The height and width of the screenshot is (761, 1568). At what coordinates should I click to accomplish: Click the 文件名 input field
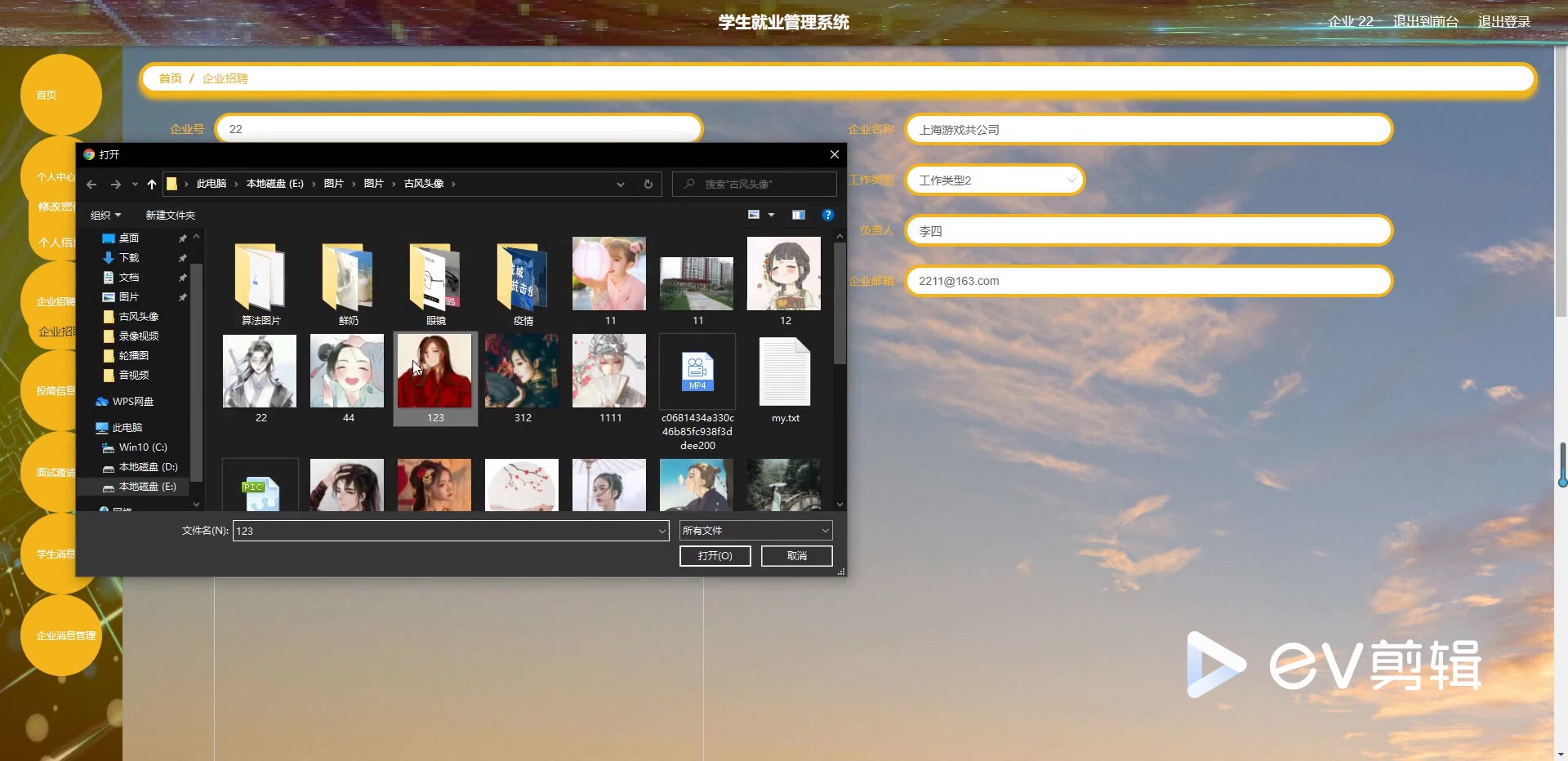coord(451,531)
